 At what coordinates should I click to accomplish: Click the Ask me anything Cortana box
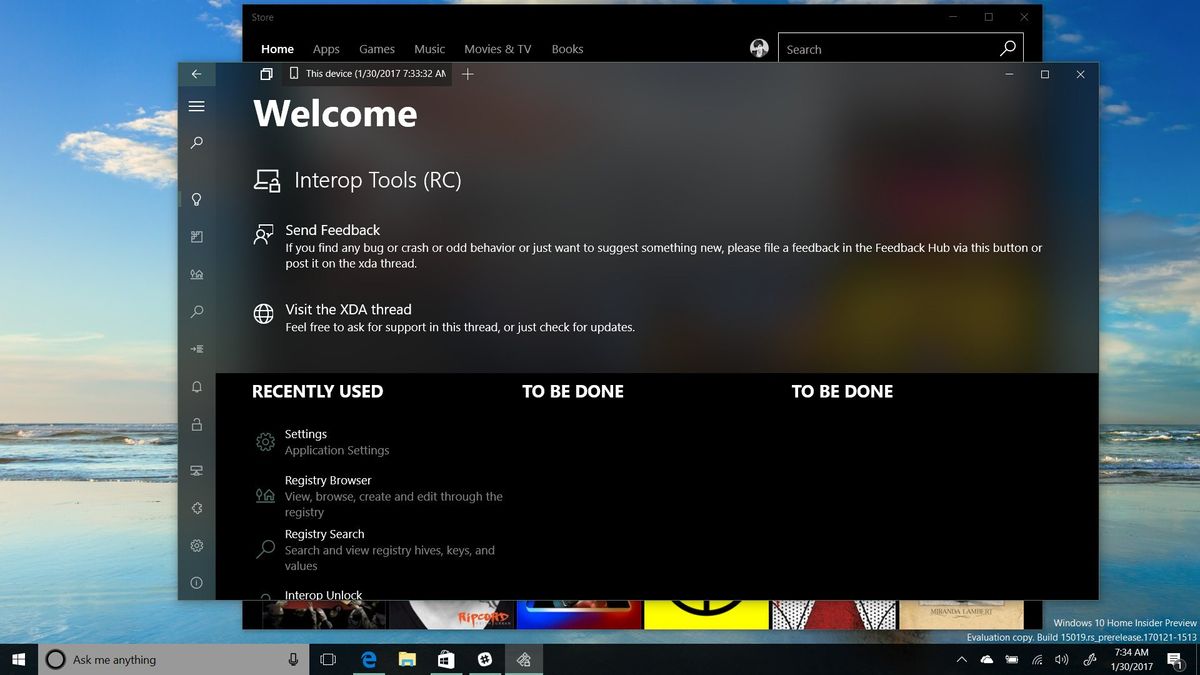click(160, 660)
